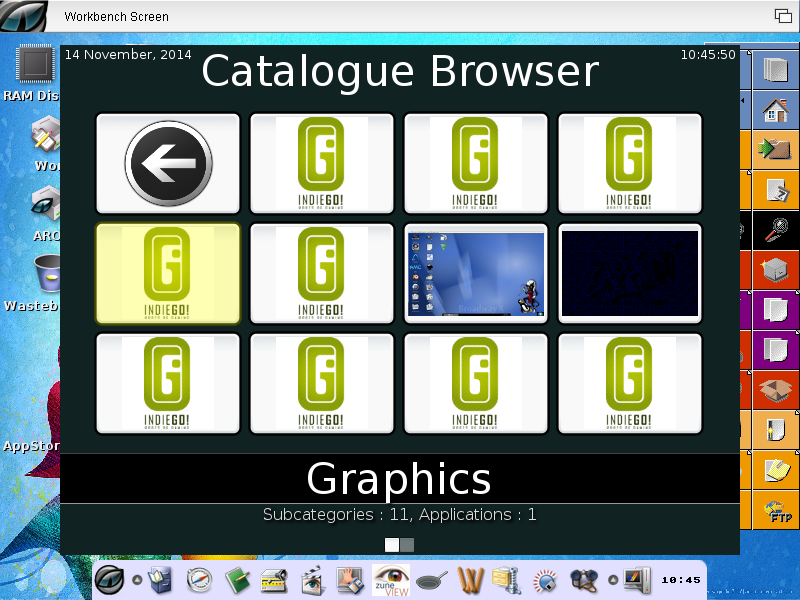Click the green arrow folder icon in the right panel
Viewport: 800px width, 600px height.
click(774, 149)
